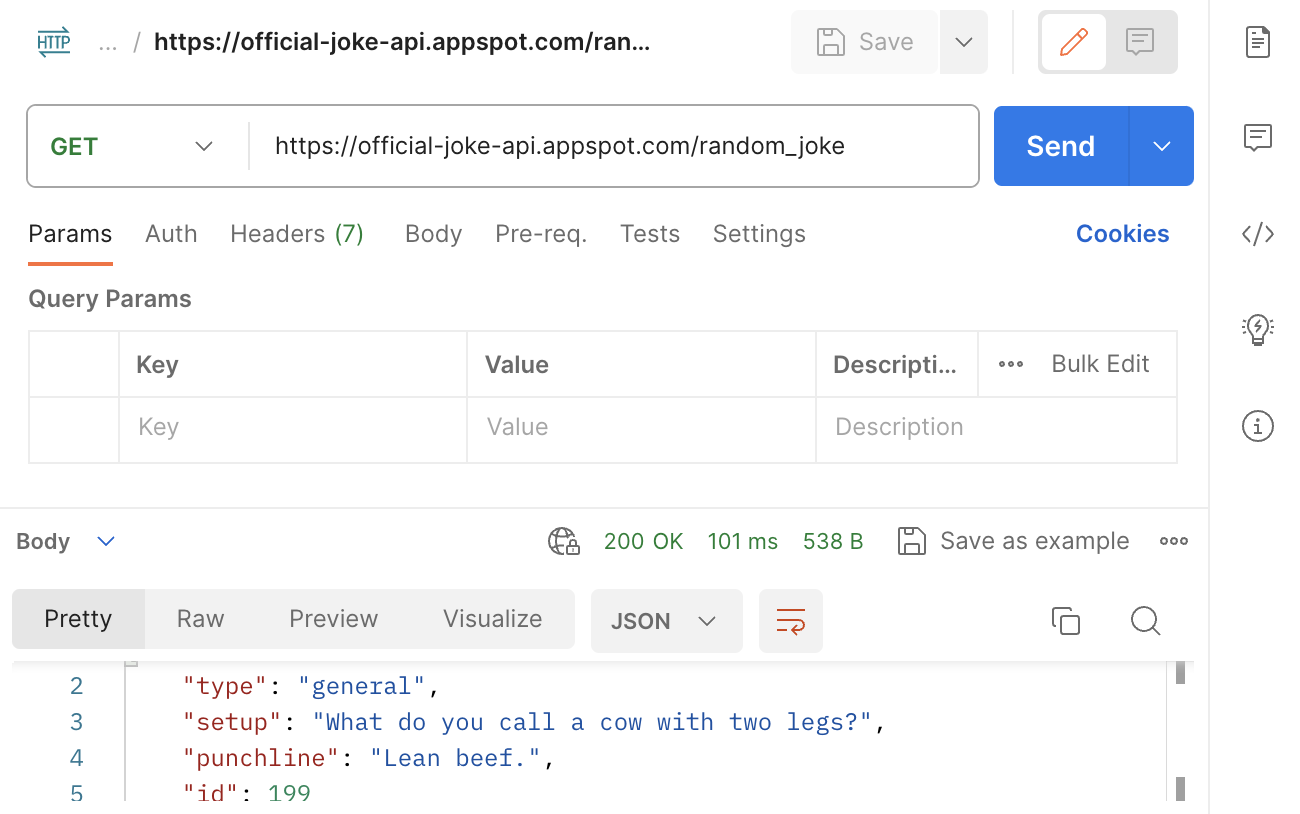Click the setup joke text line
Viewport: 1300px width, 814px height.
[535, 722]
